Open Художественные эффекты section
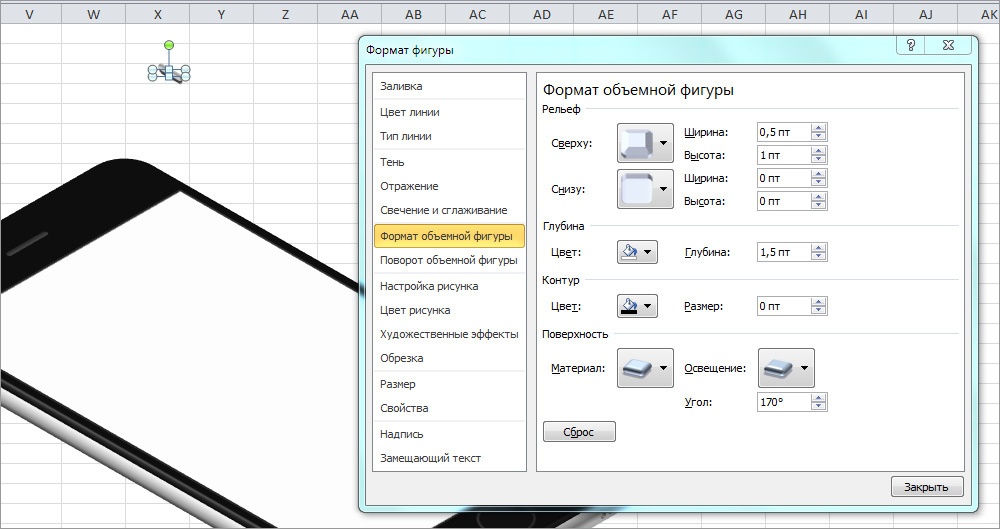 point(449,334)
